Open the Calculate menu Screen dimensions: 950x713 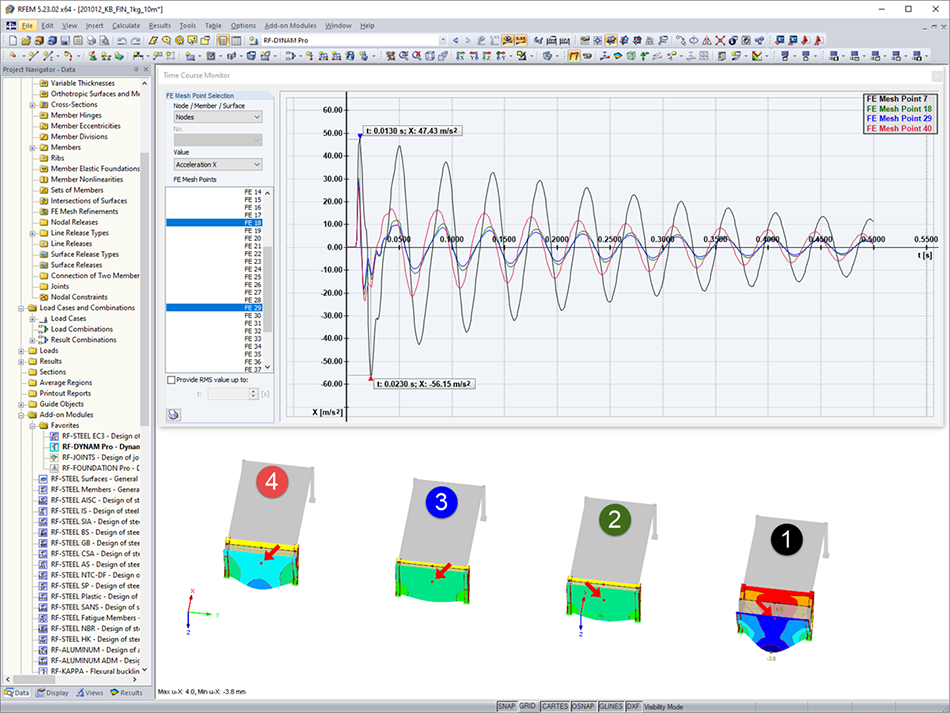(128, 25)
